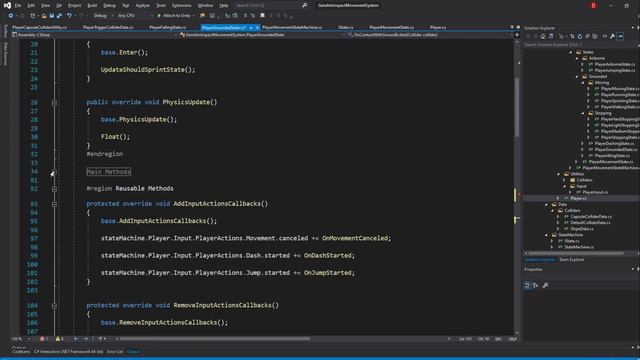Select PlayerJumpingState.cs in Solution Explorer
The image size is (640, 360).
coord(614,71)
